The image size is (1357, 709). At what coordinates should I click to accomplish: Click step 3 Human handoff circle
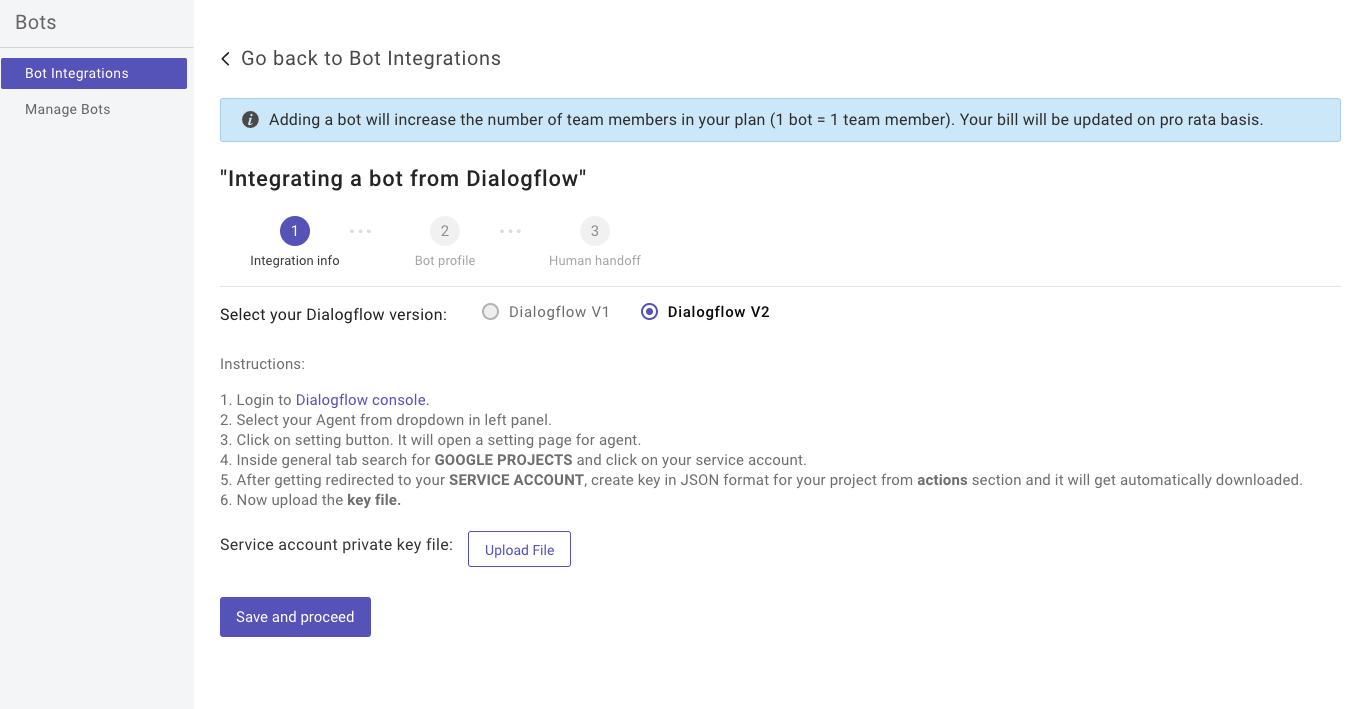pos(595,231)
